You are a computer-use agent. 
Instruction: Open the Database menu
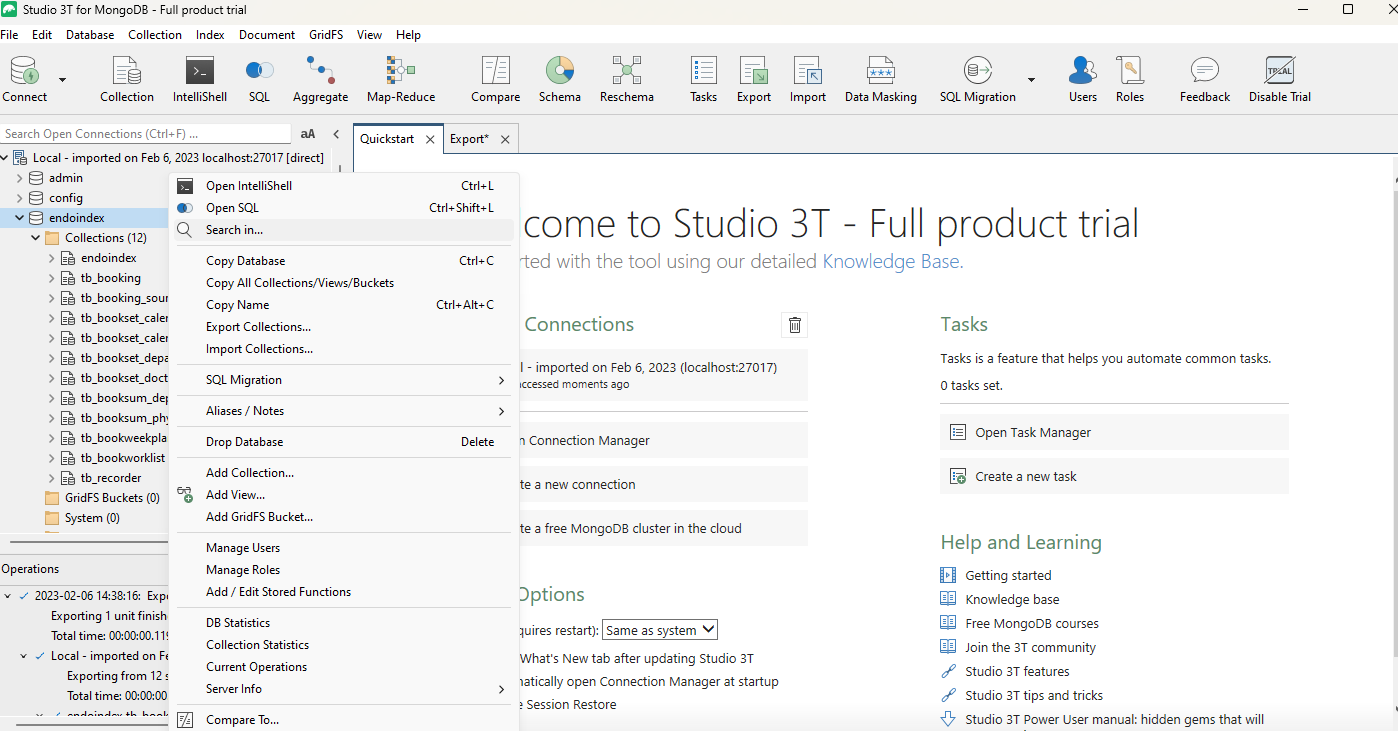(90, 34)
